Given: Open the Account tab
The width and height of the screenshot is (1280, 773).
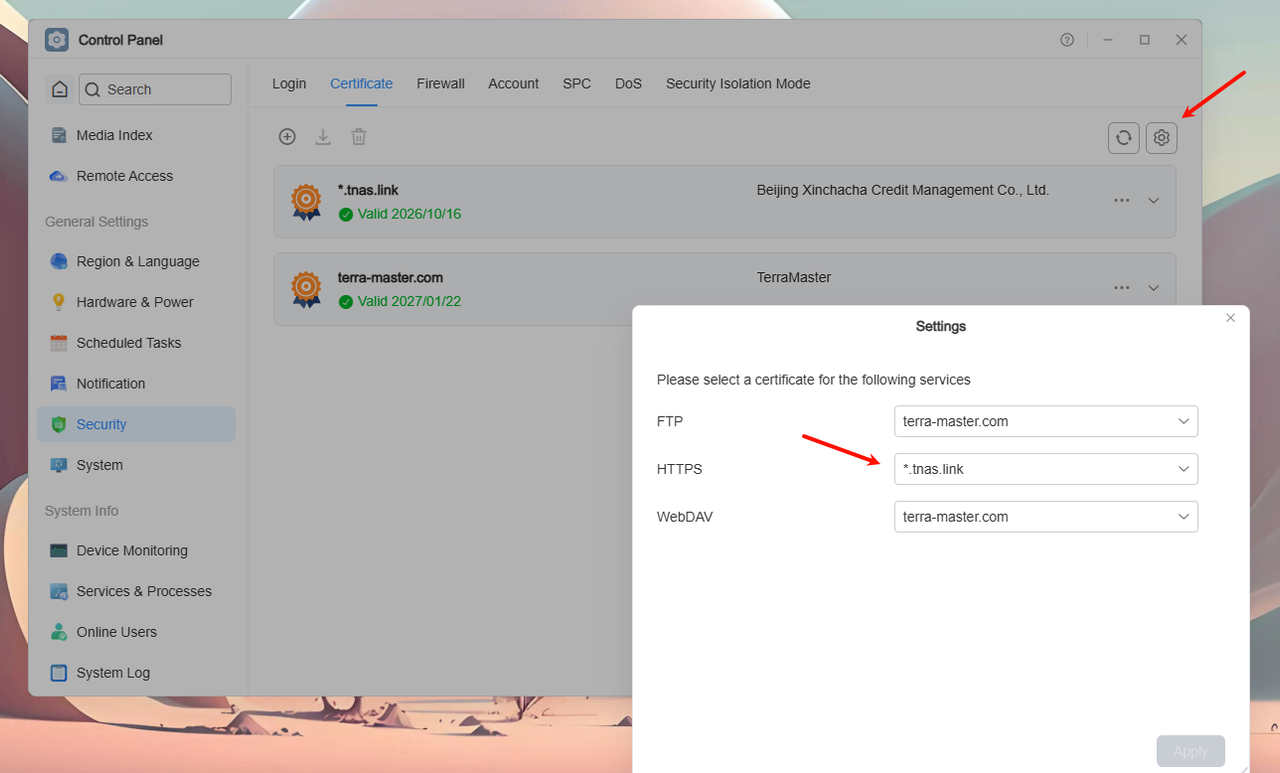Looking at the screenshot, I should coord(514,84).
